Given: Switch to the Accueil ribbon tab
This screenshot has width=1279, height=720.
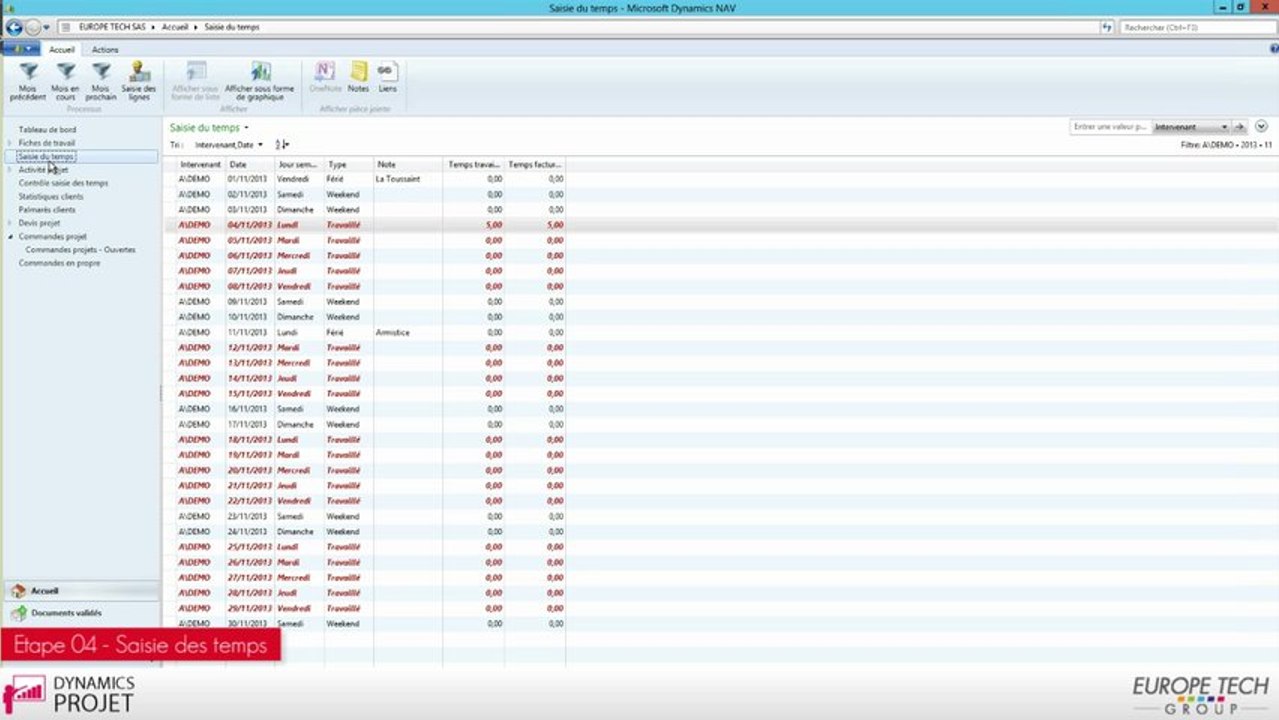Looking at the screenshot, I should pos(62,49).
